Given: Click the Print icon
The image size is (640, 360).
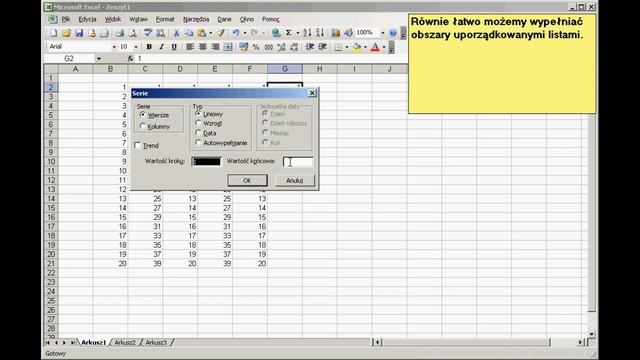Looking at the screenshot, I should click(x=119, y=33).
